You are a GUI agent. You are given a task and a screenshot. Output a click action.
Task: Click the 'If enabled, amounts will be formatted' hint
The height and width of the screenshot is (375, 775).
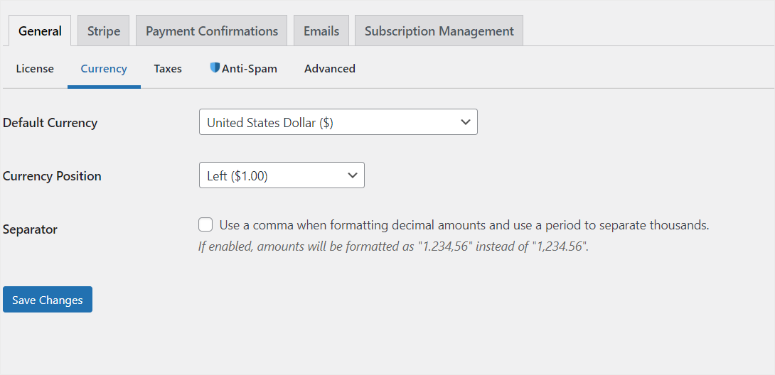pos(393,246)
